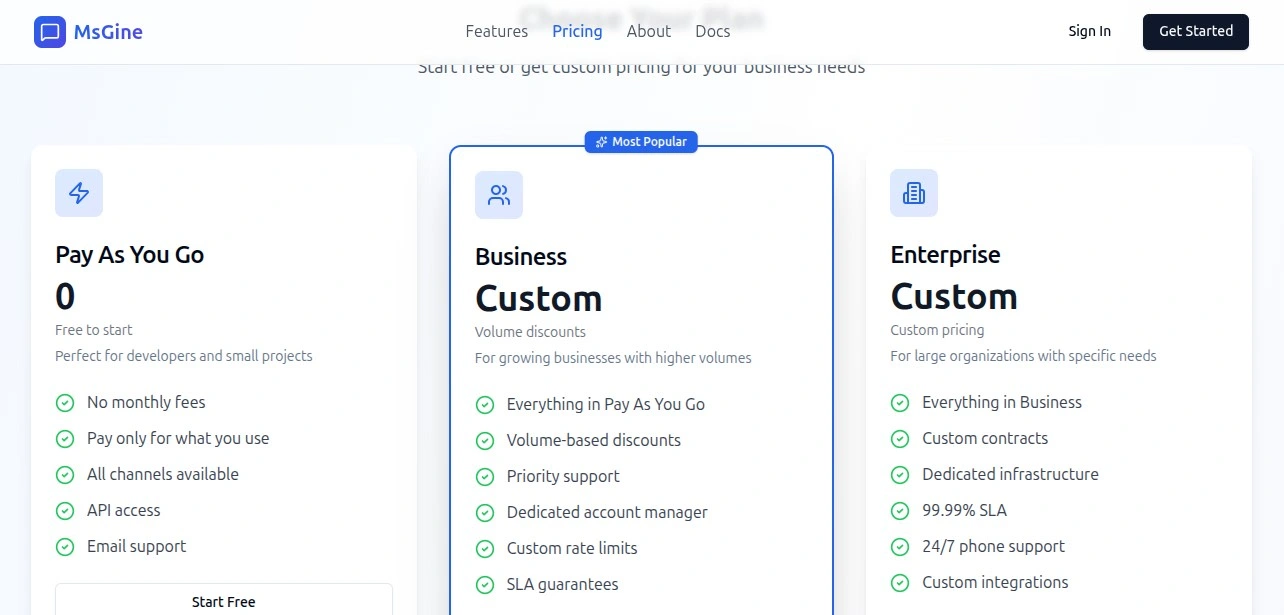Click the Sign In link

tap(1089, 31)
